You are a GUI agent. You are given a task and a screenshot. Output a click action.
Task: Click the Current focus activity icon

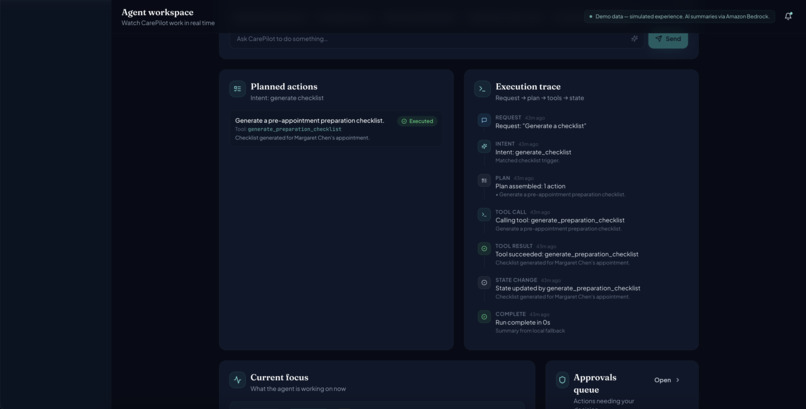point(237,380)
